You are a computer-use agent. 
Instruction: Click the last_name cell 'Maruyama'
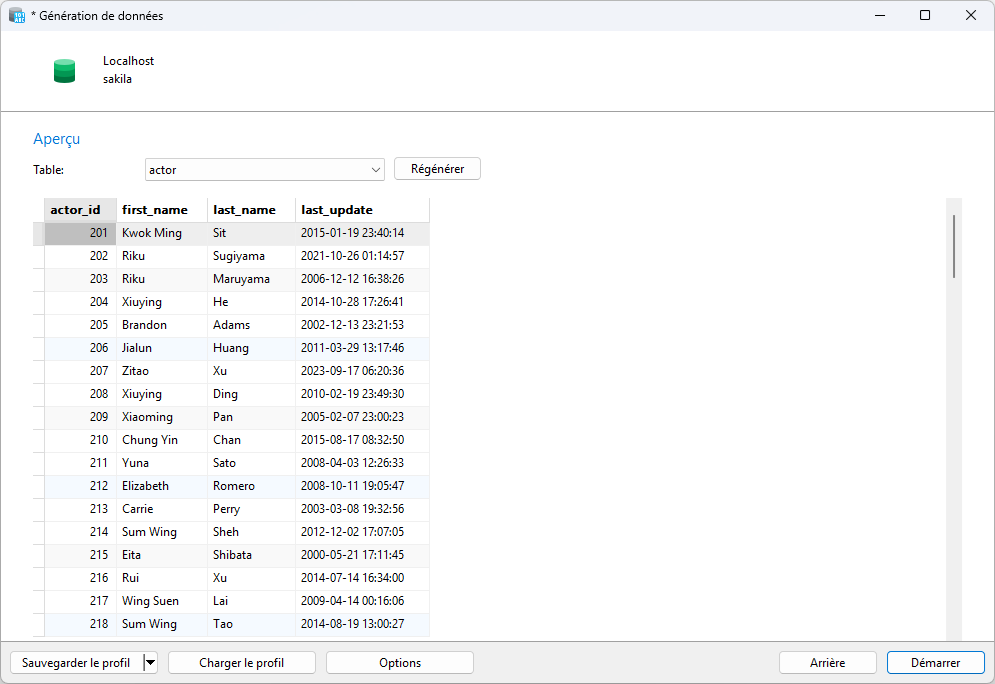click(251, 279)
